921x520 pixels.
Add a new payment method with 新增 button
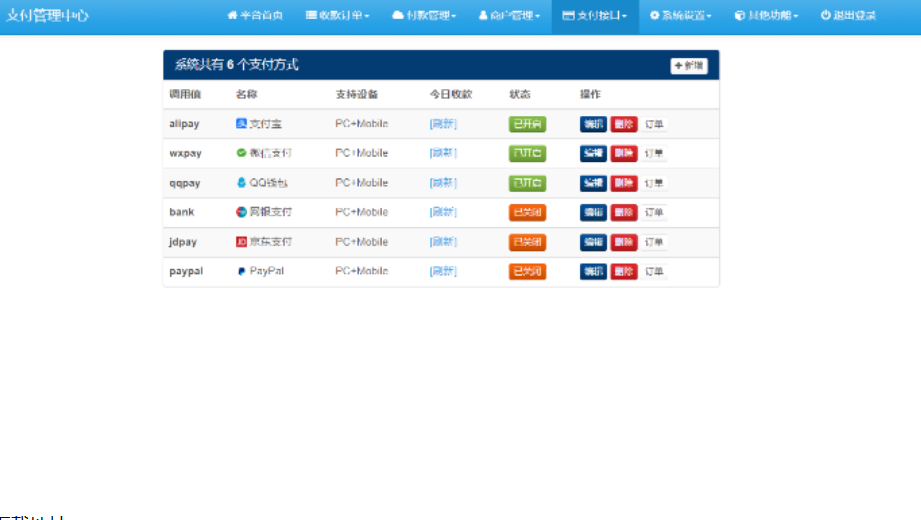pyautogui.click(x=689, y=66)
